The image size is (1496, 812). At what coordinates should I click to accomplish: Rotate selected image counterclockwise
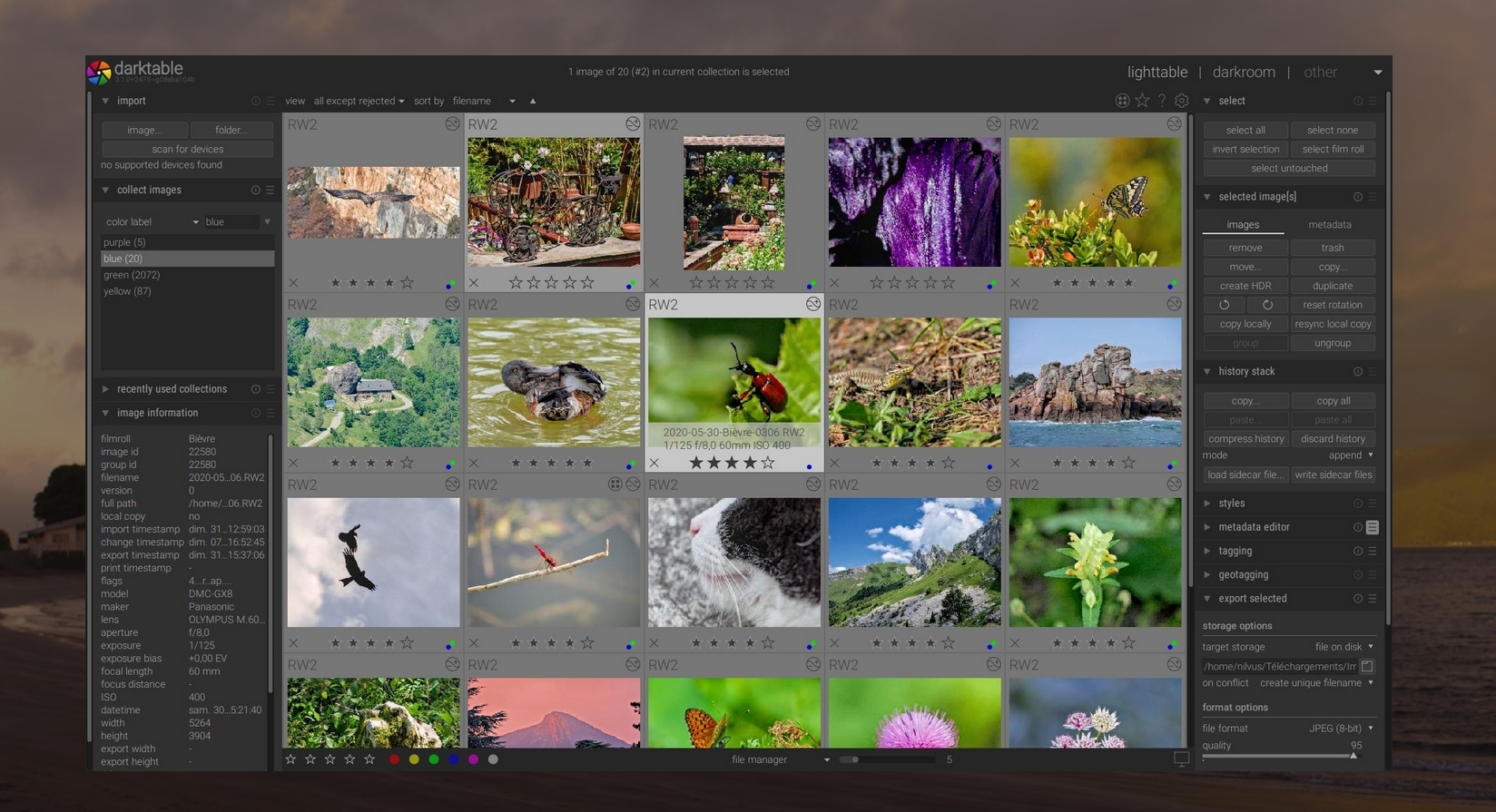[1224, 305]
